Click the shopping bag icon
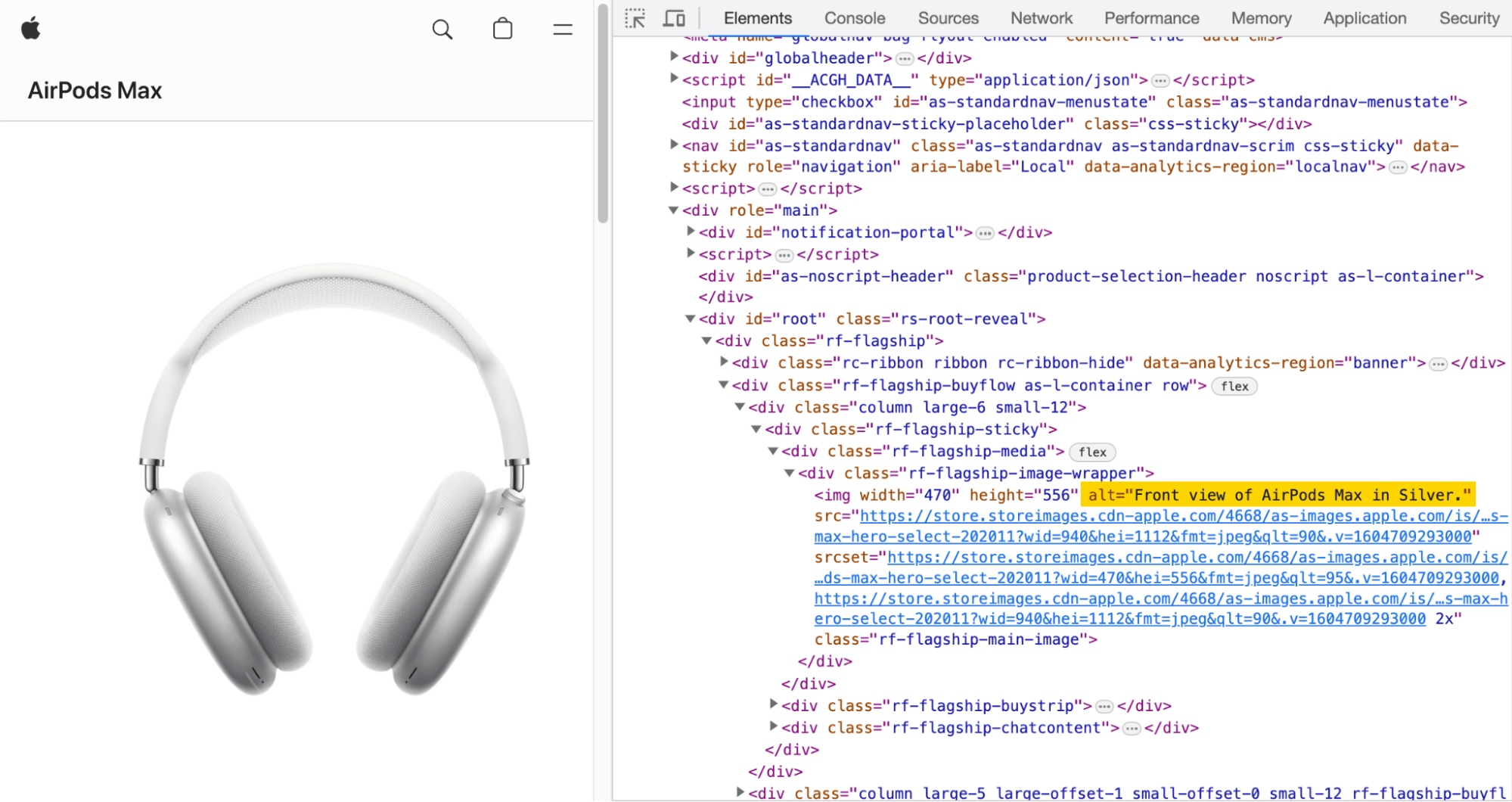 pos(502,28)
